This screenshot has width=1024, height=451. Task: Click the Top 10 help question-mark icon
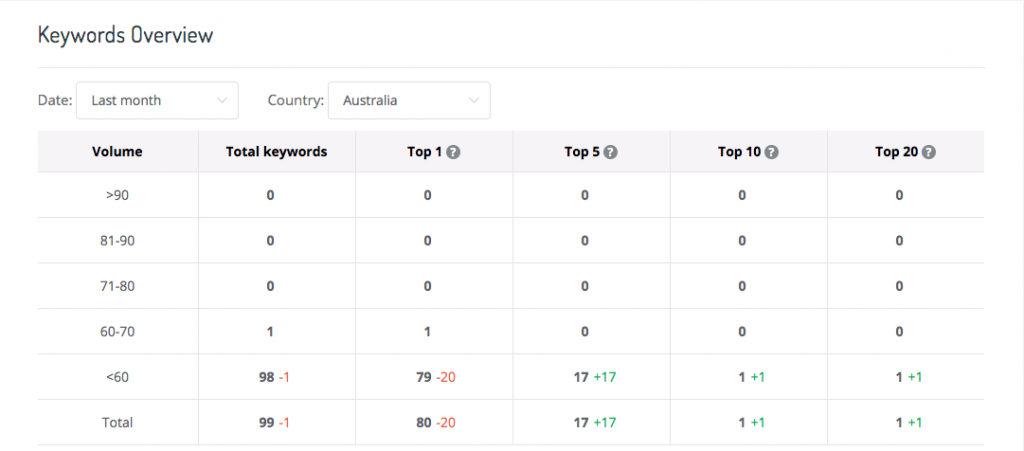tap(771, 152)
